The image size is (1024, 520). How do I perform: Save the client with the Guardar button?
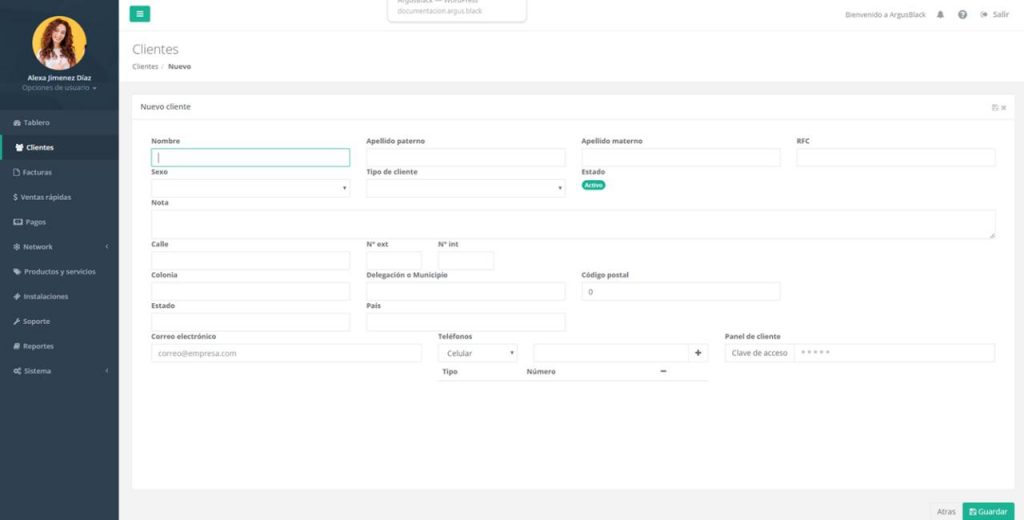pos(988,512)
